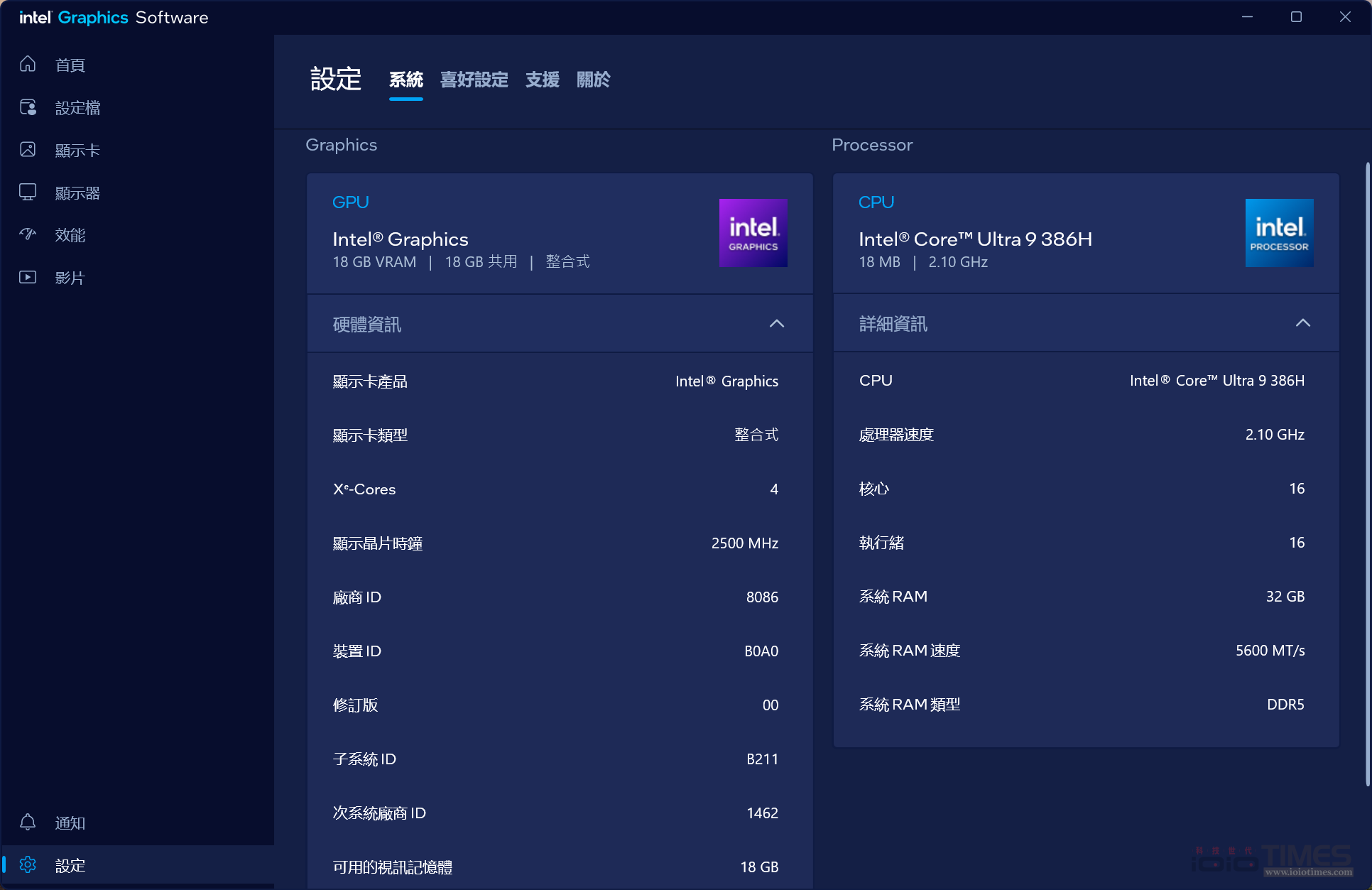
Task: Click the Processor section heading
Action: point(872,145)
